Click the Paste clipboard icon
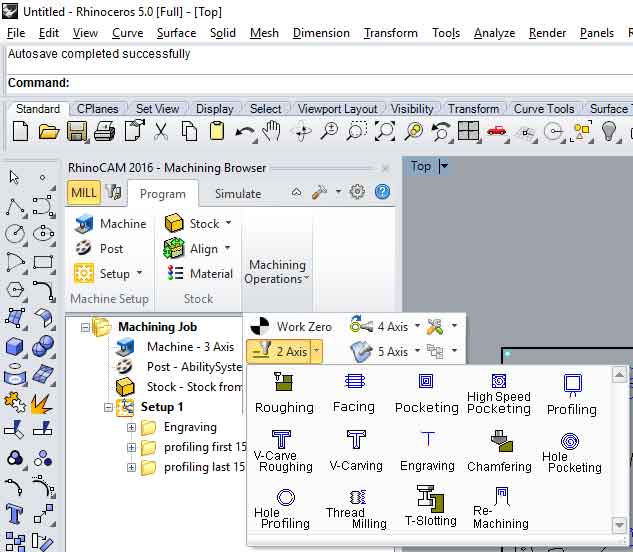 [x=217, y=131]
